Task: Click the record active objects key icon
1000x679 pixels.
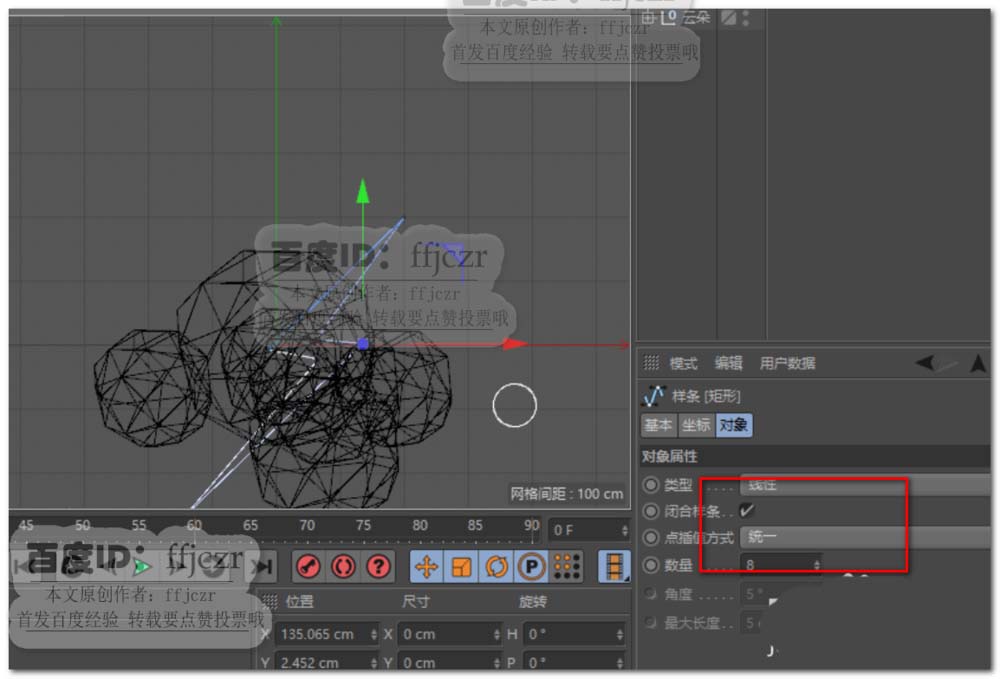Action: (309, 566)
